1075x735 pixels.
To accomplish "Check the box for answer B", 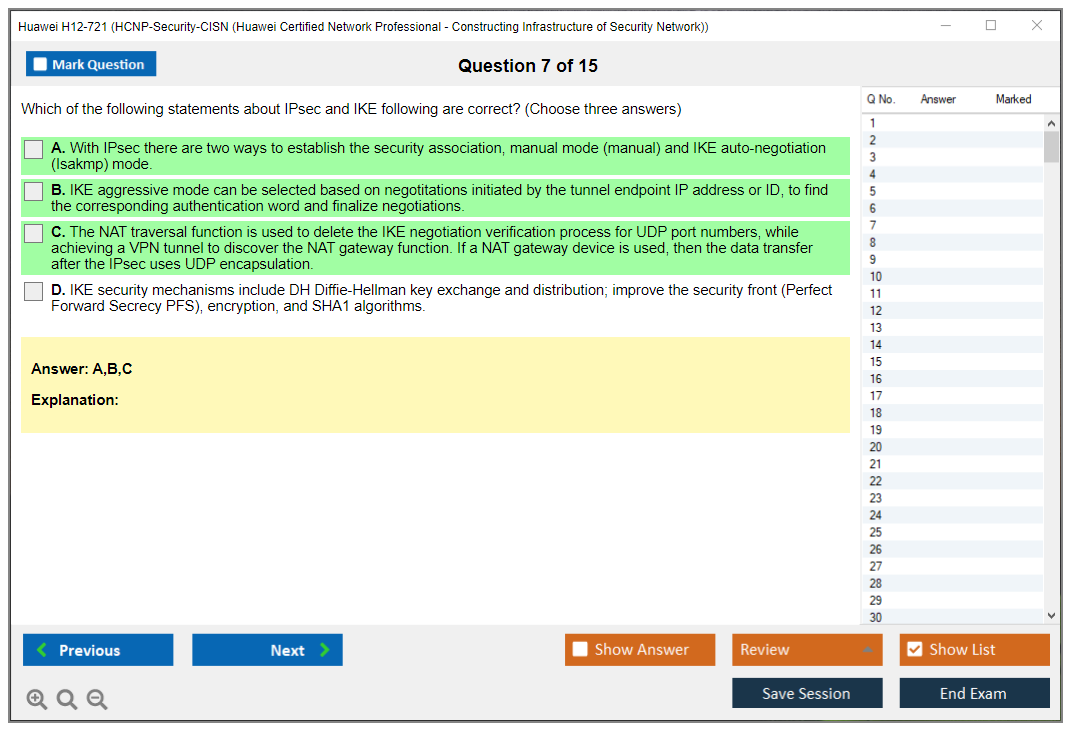I will click(x=34, y=191).
